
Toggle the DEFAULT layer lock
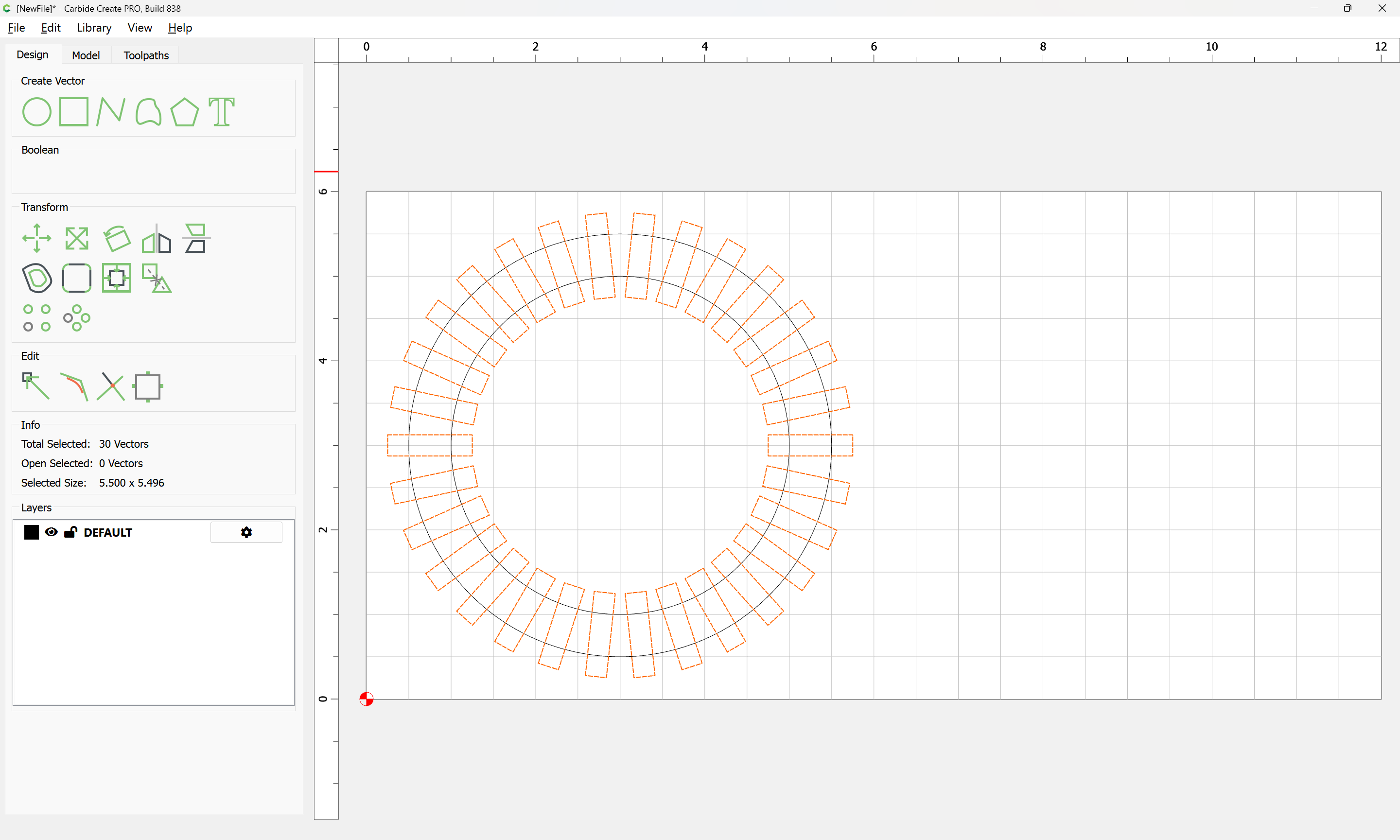tap(71, 532)
